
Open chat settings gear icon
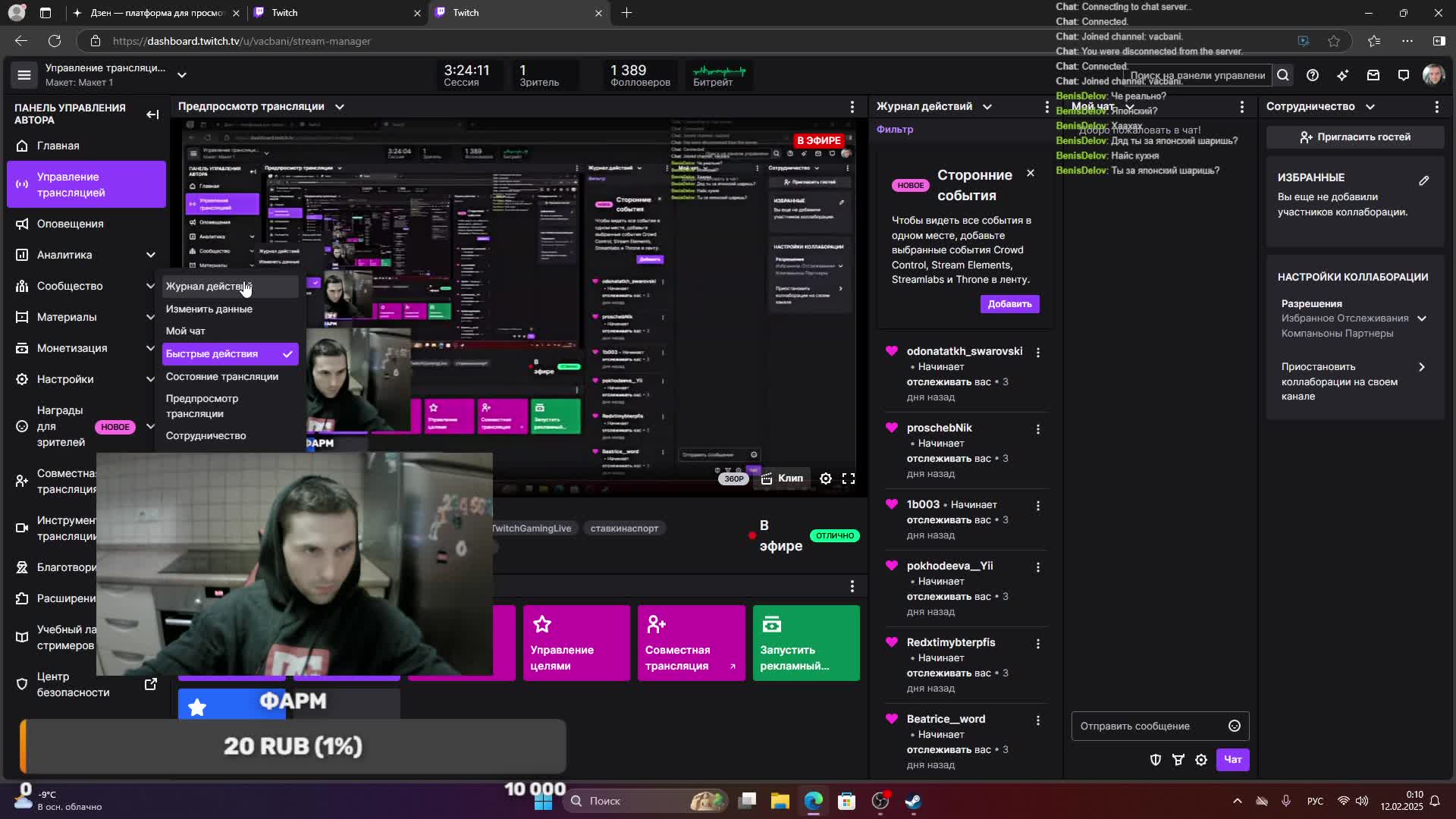pyautogui.click(x=1201, y=760)
